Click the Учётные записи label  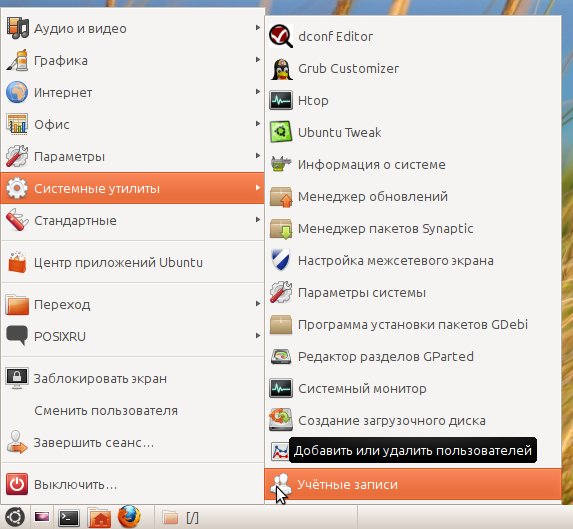348,485
